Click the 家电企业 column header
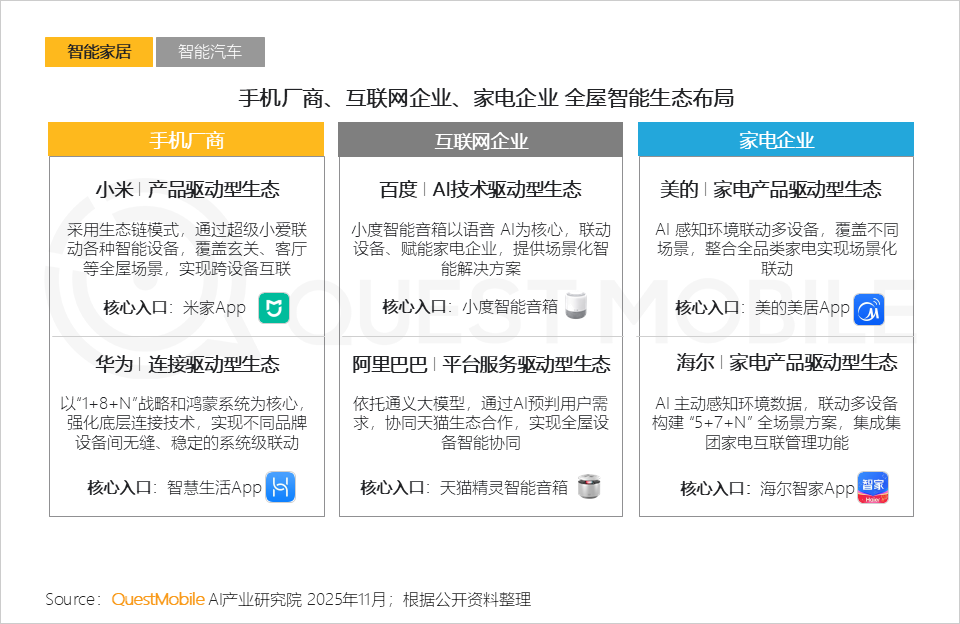960x624 pixels. (x=776, y=140)
